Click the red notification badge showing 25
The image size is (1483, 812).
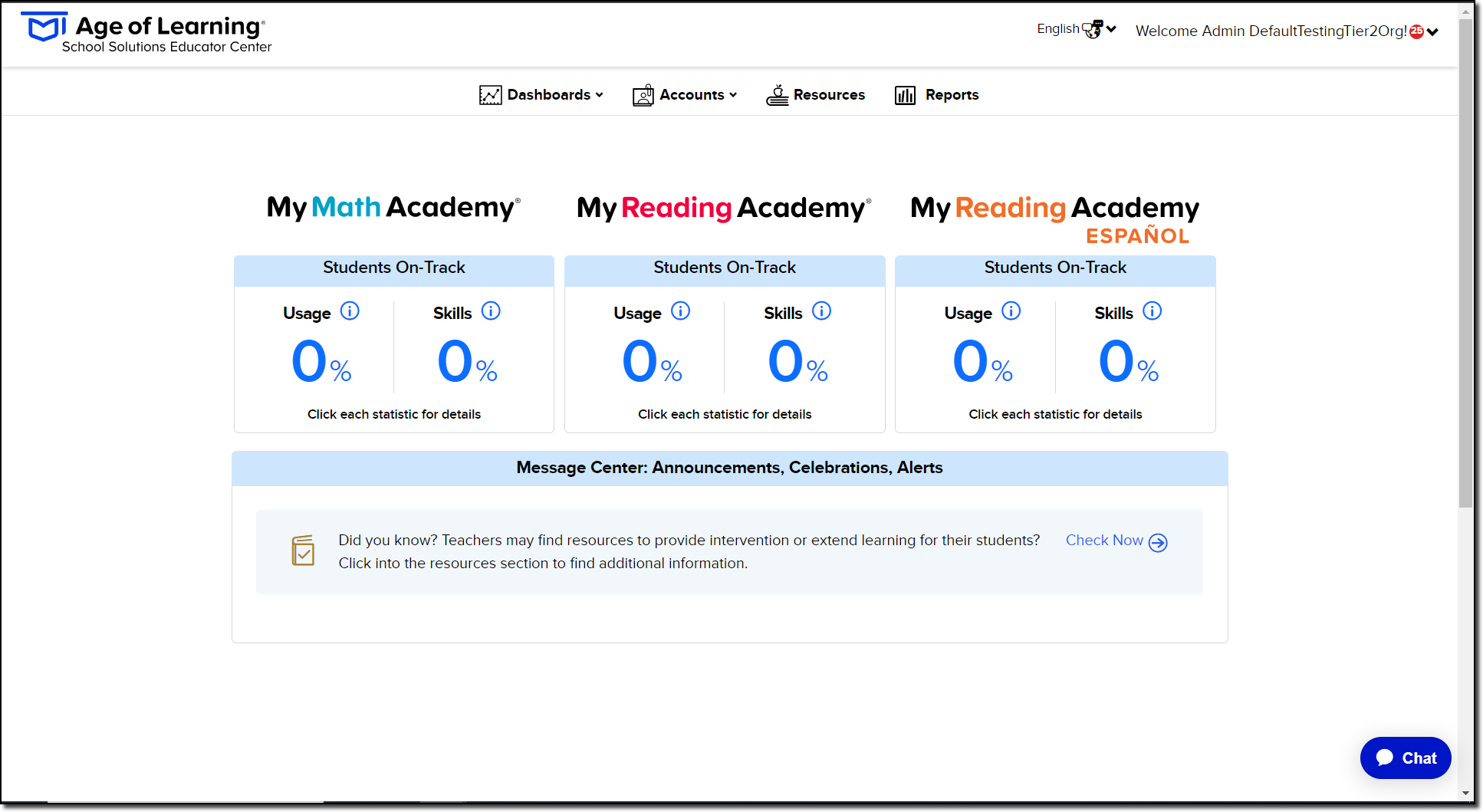pyautogui.click(x=1416, y=31)
